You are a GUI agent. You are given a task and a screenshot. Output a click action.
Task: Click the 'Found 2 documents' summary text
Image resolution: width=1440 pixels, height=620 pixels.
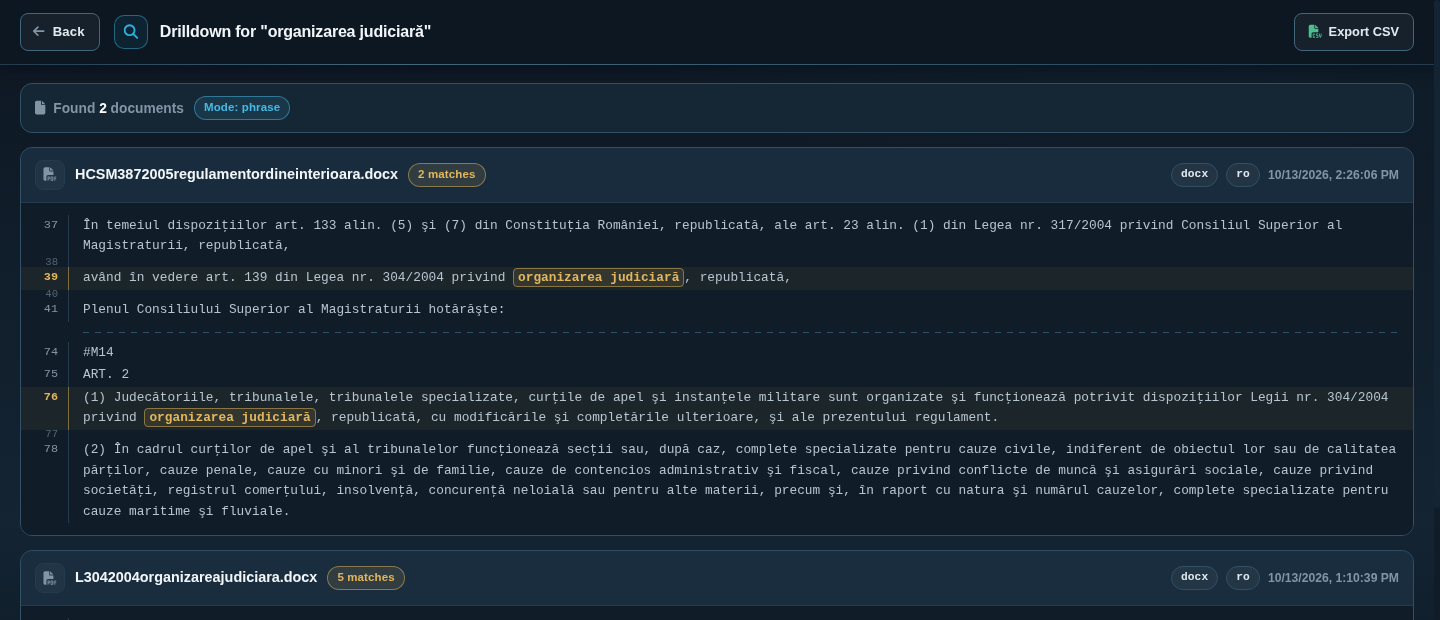click(x=118, y=108)
